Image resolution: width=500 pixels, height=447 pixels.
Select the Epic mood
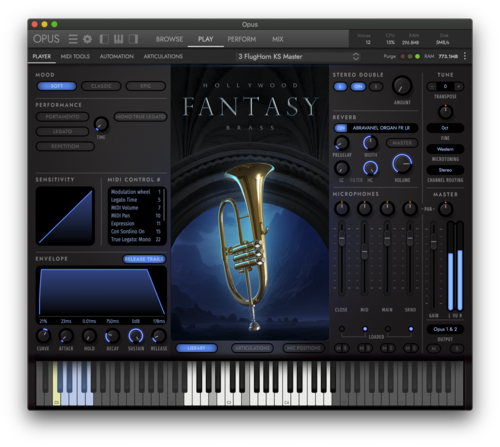tap(146, 86)
